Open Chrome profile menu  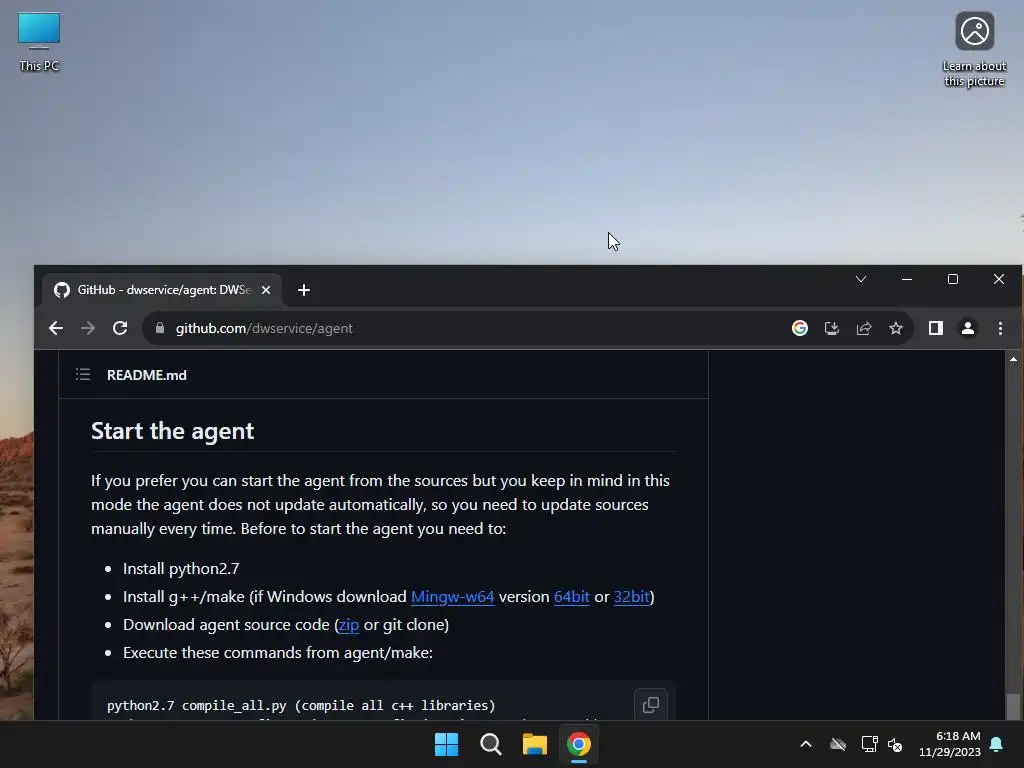pyautogui.click(x=968, y=328)
